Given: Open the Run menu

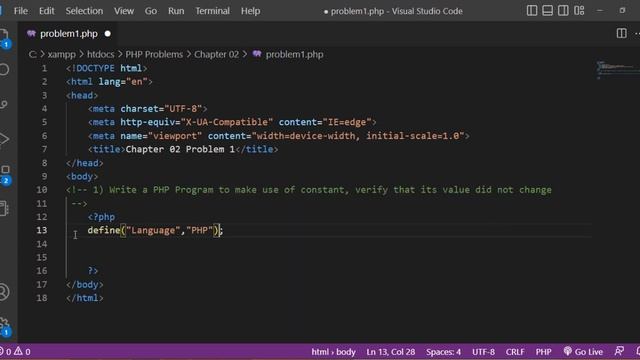Looking at the screenshot, I should point(176,11).
